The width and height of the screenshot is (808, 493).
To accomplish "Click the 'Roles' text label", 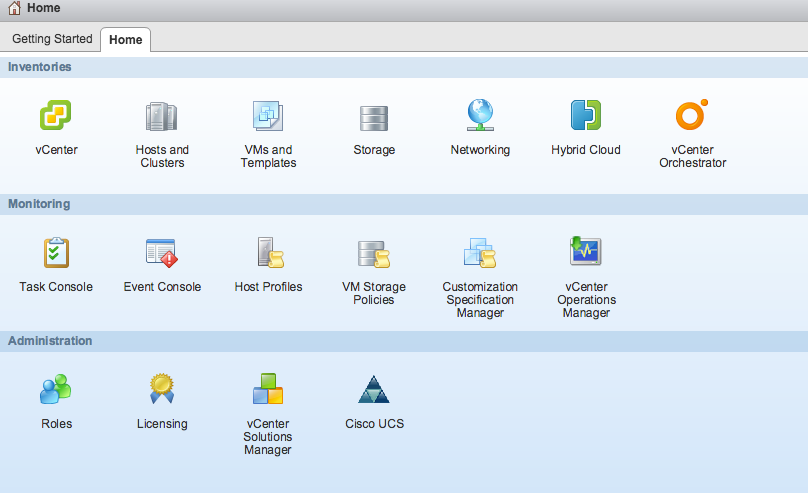I will [57, 424].
